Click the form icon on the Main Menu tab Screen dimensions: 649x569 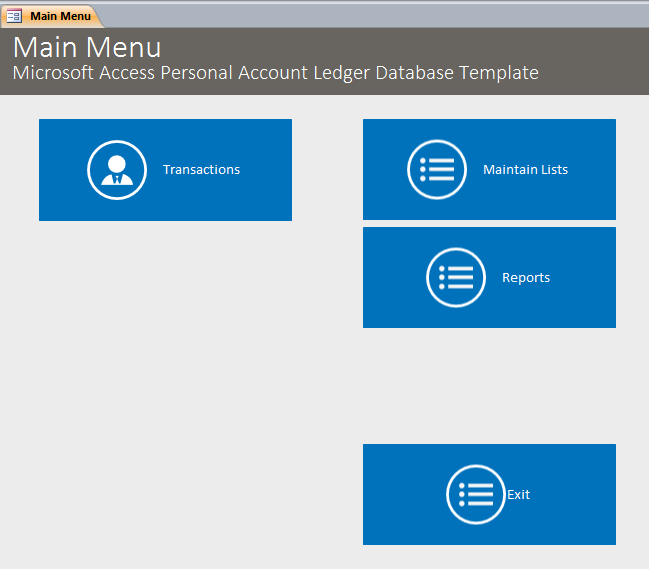[x=14, y=16]
